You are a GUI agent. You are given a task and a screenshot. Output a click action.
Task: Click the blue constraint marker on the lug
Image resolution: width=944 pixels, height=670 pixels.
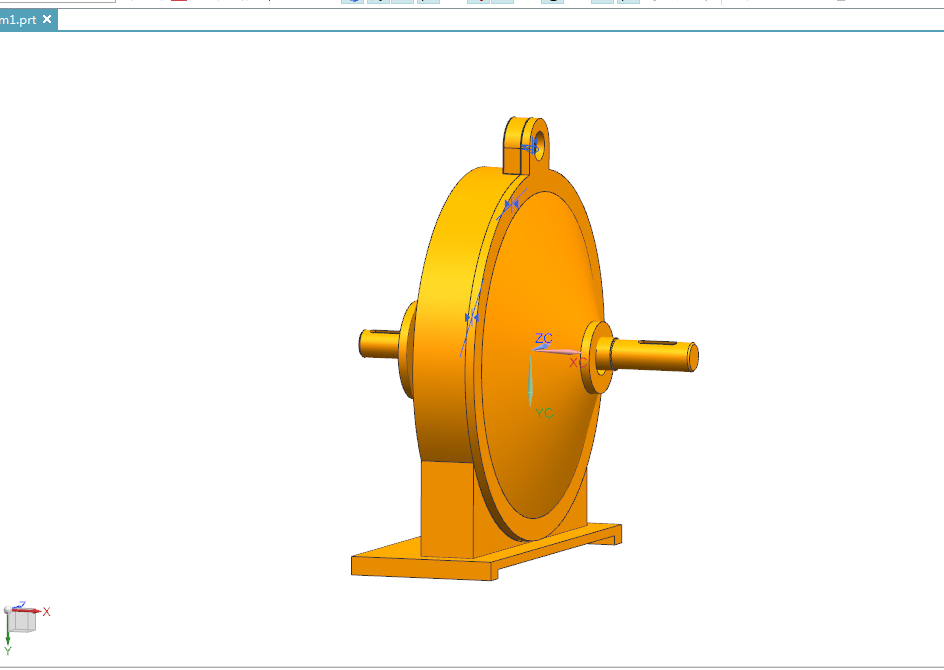tap(530, 146)
